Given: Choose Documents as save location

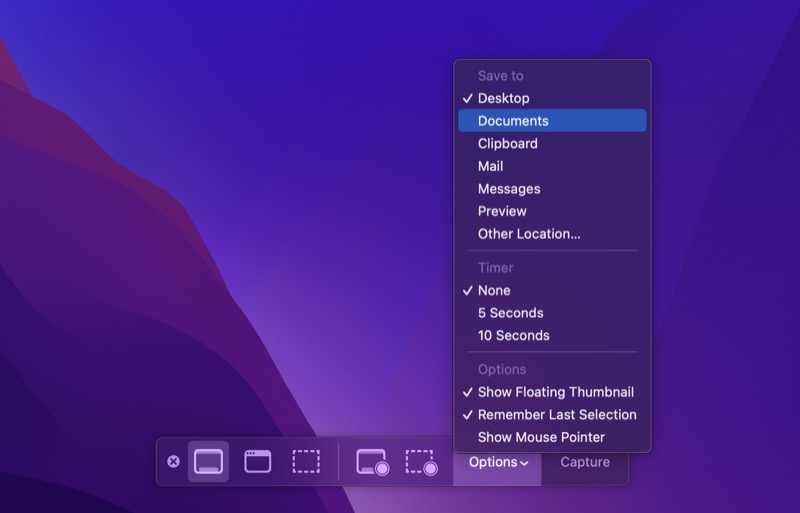Looking at the screenshot, I should pos(552,120).
